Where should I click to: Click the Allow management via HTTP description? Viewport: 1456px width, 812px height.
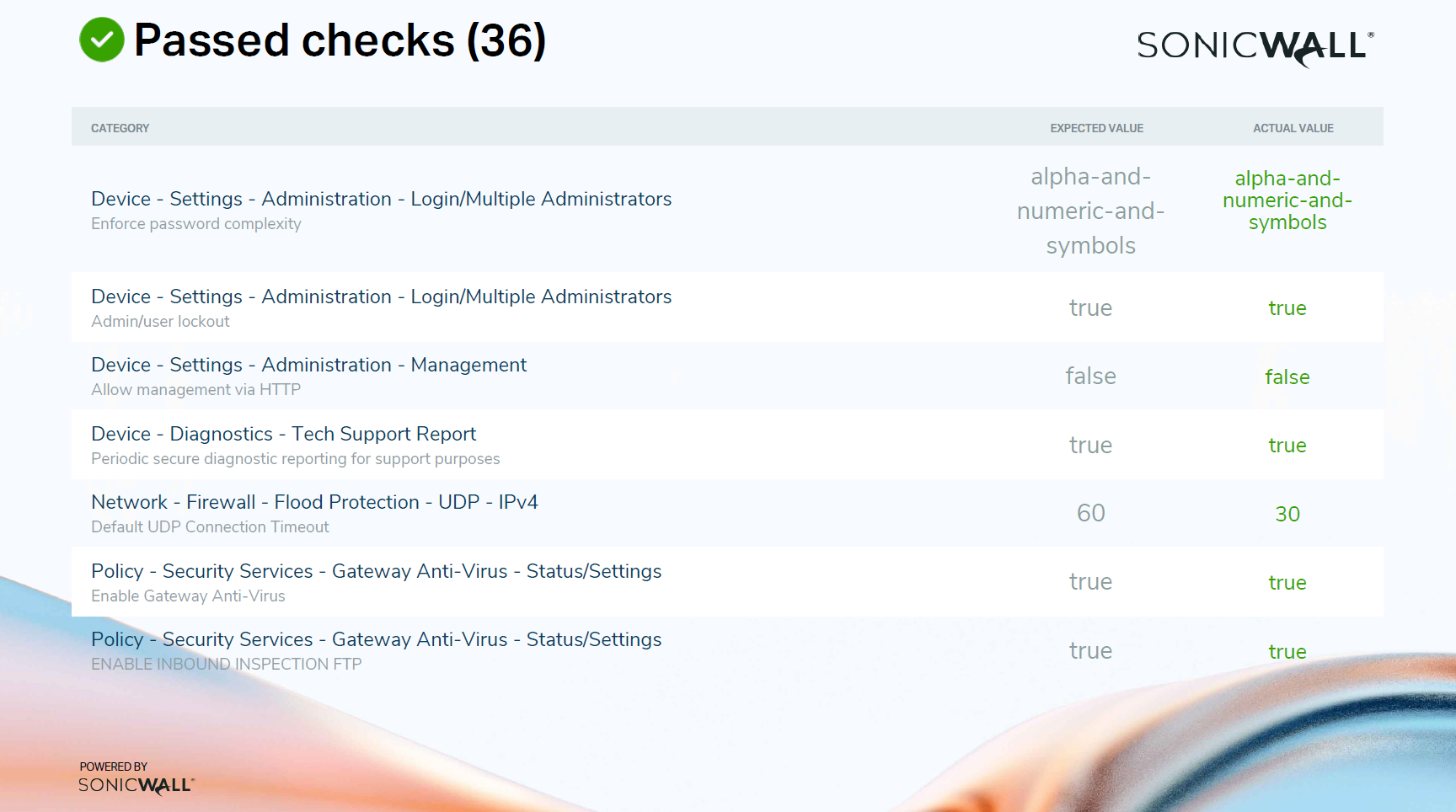pos(195,389)
